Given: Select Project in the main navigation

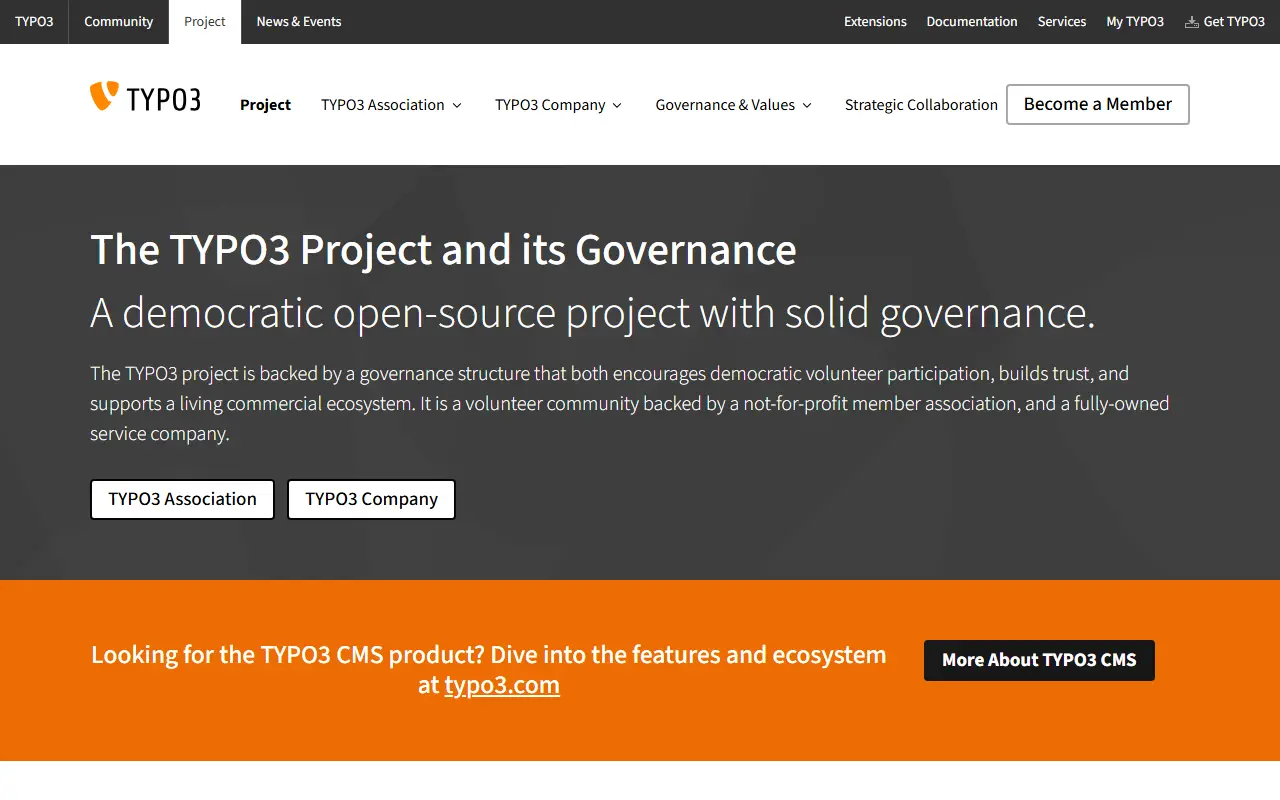Looking at the screenshot, I should (x=265, y=105).
